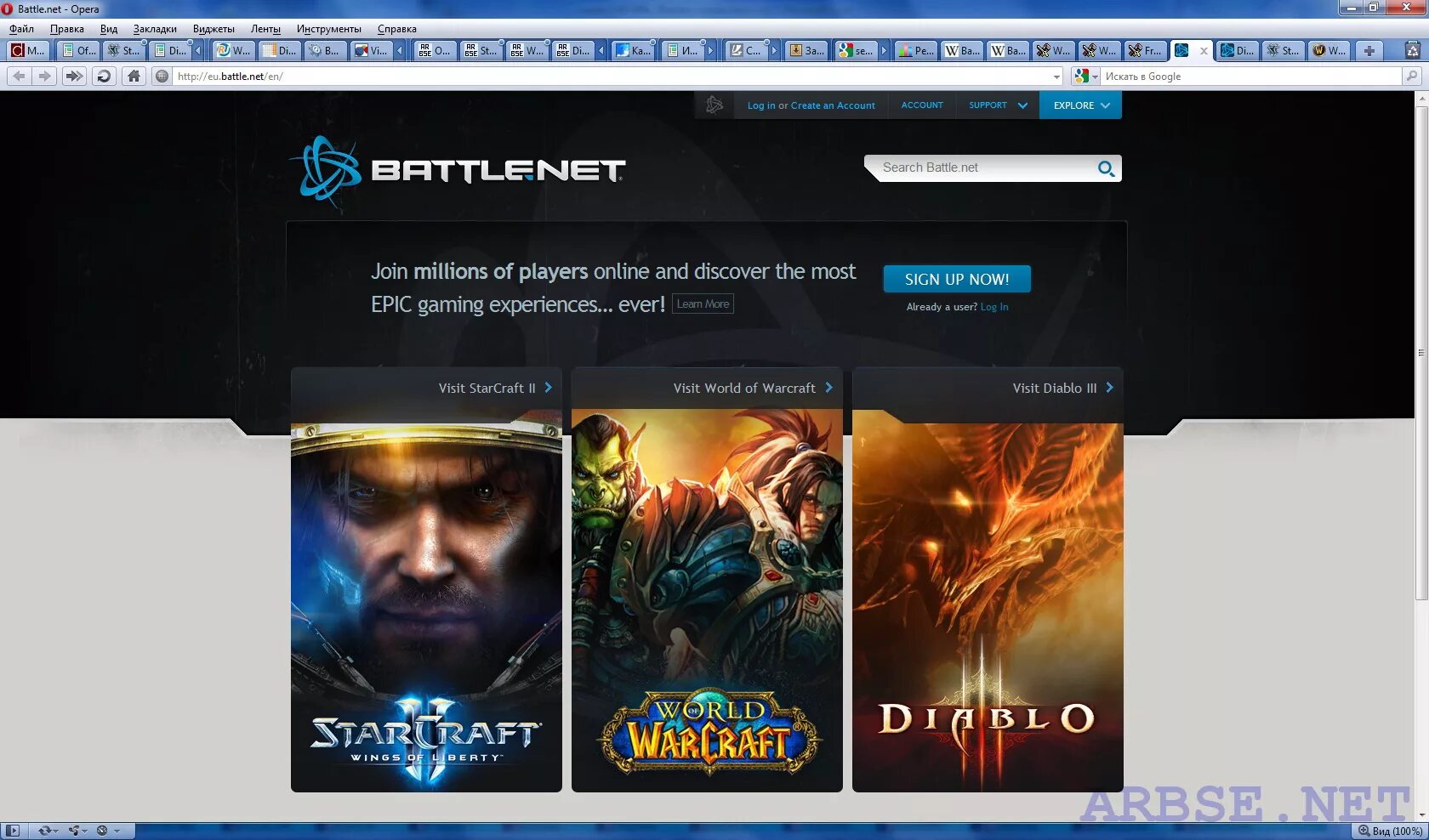Open the Закладки menu
Image resolution: width=1429 pixels, height=840 pixels.
tap(155, 29)
